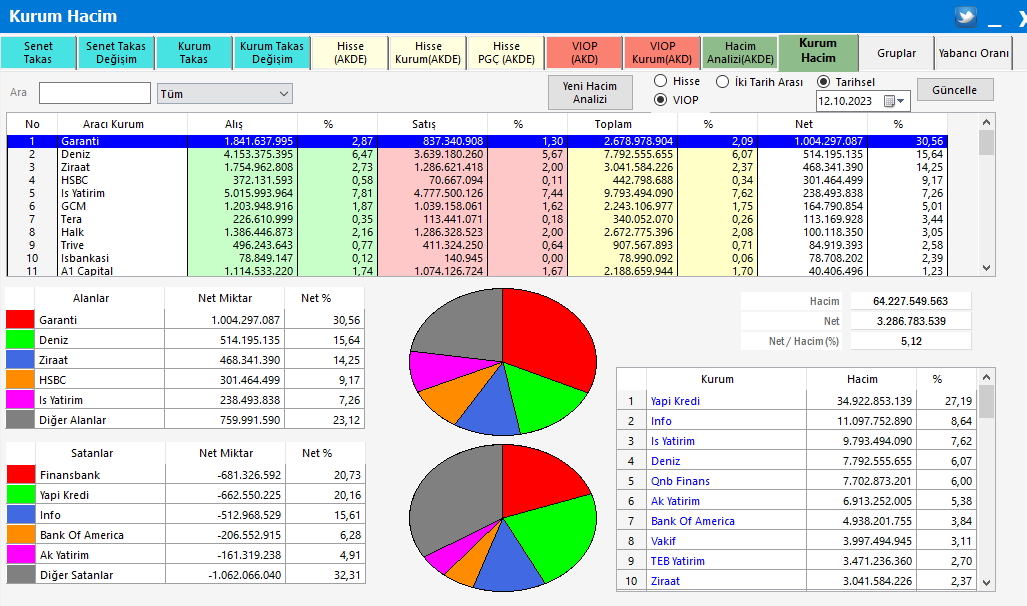Click the blue swatch beside Info in Satanlar

click(x=20, y=514)
